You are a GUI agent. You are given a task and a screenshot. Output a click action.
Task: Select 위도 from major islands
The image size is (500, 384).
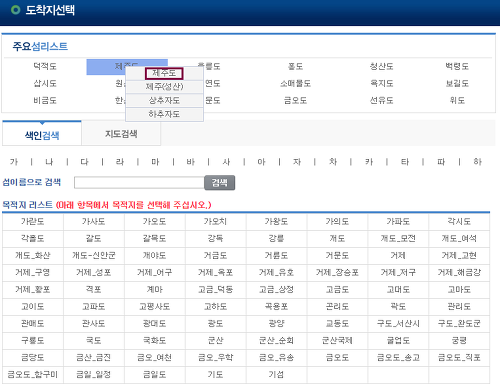pos(457,100)
